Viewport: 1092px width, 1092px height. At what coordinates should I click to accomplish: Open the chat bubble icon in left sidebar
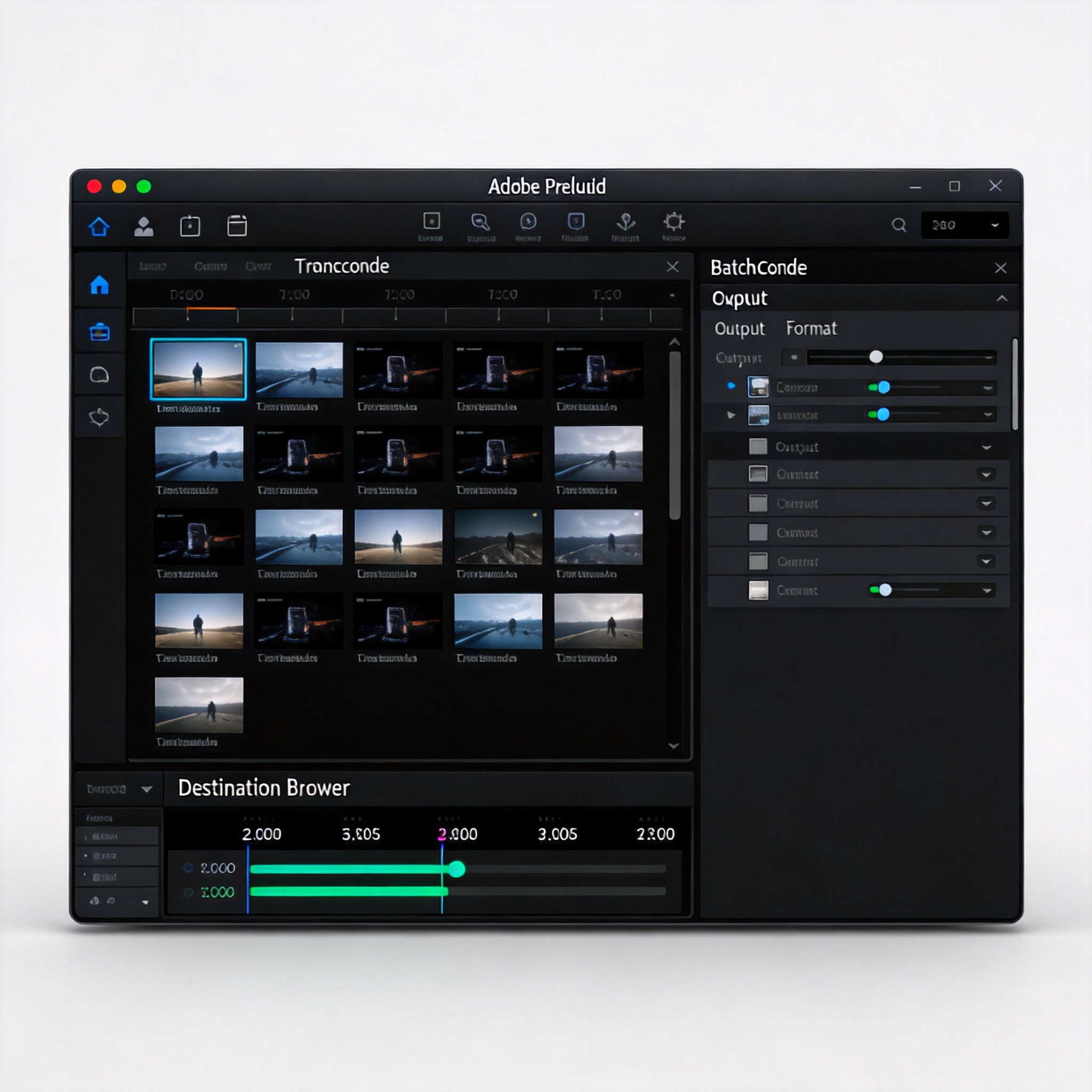point(100,375)
